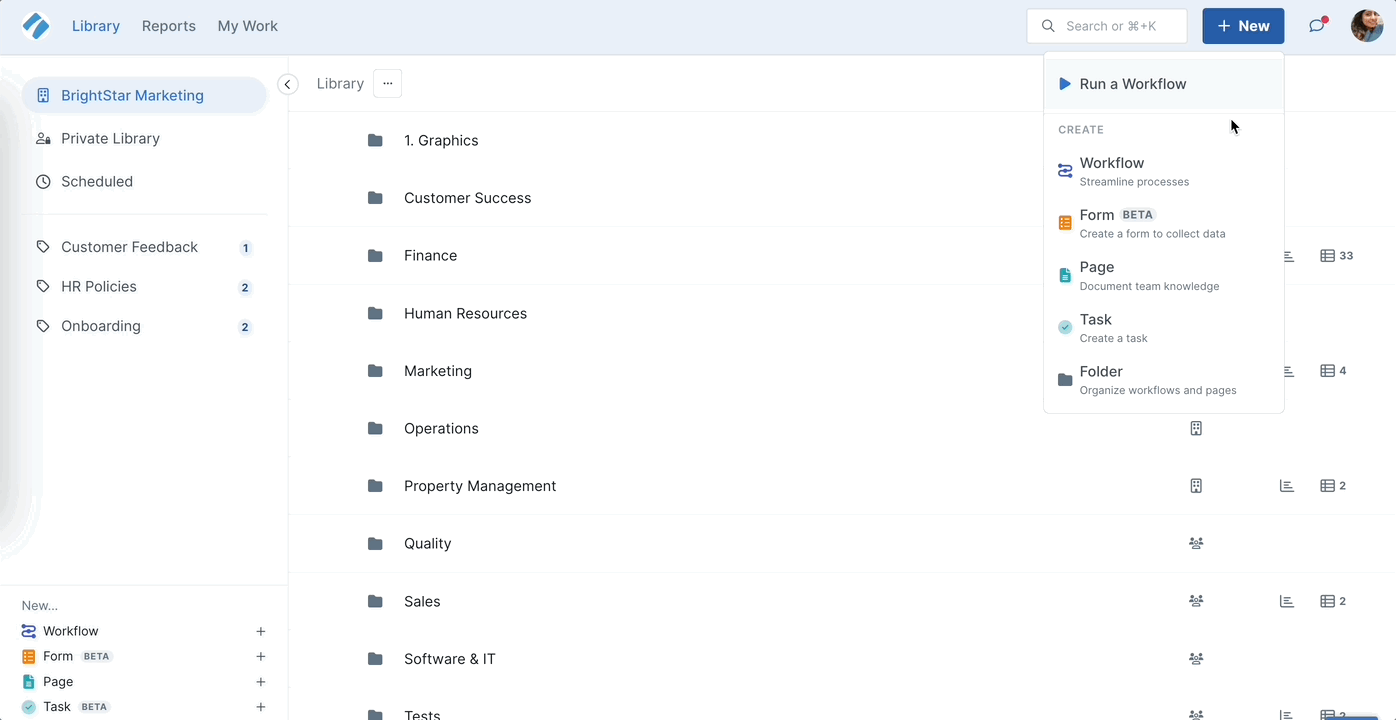Open the Sales folder
The image size is (1396, 720).
pos(422,601)
